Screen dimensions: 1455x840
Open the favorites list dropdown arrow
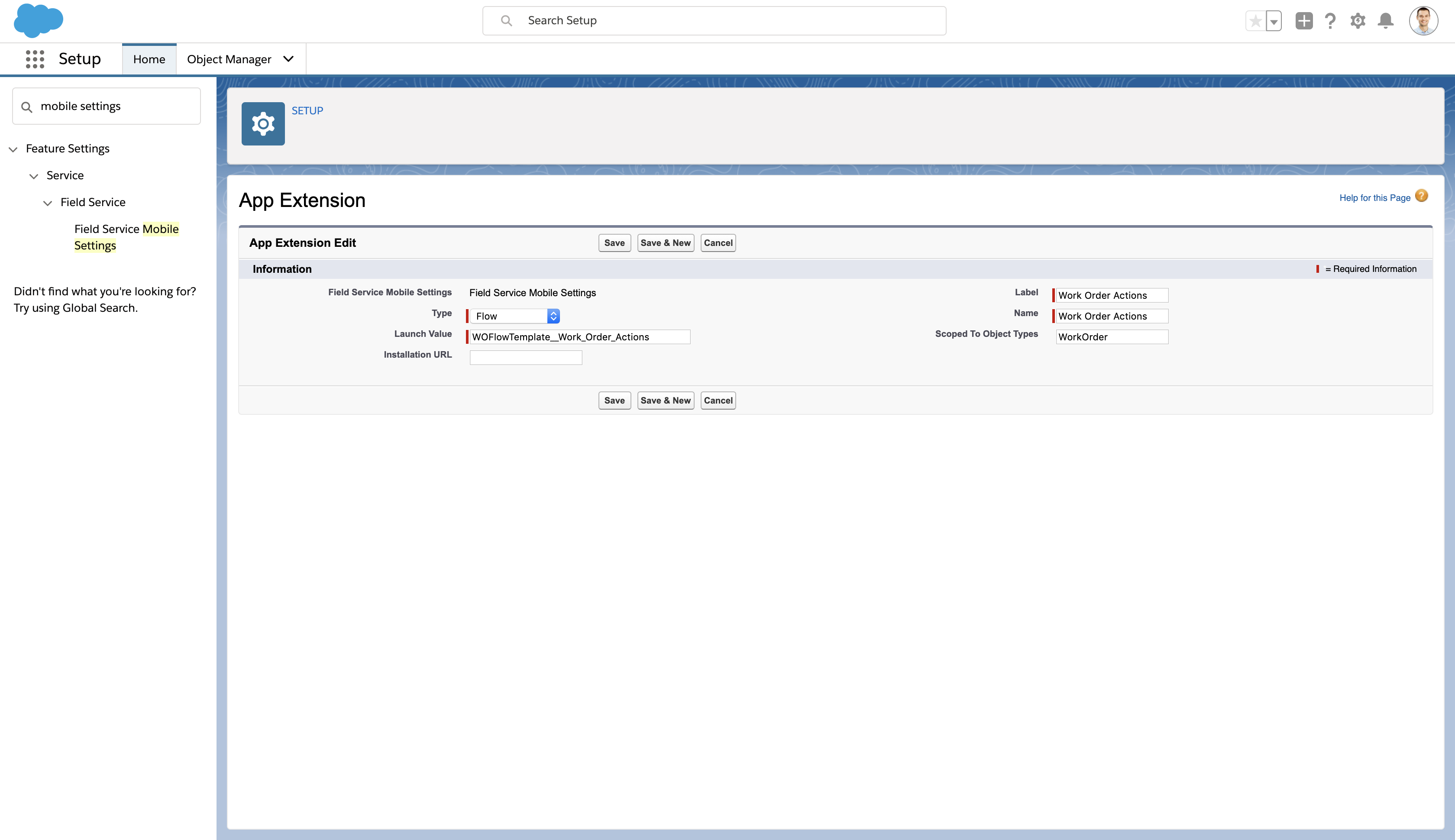coord(1274,21)
